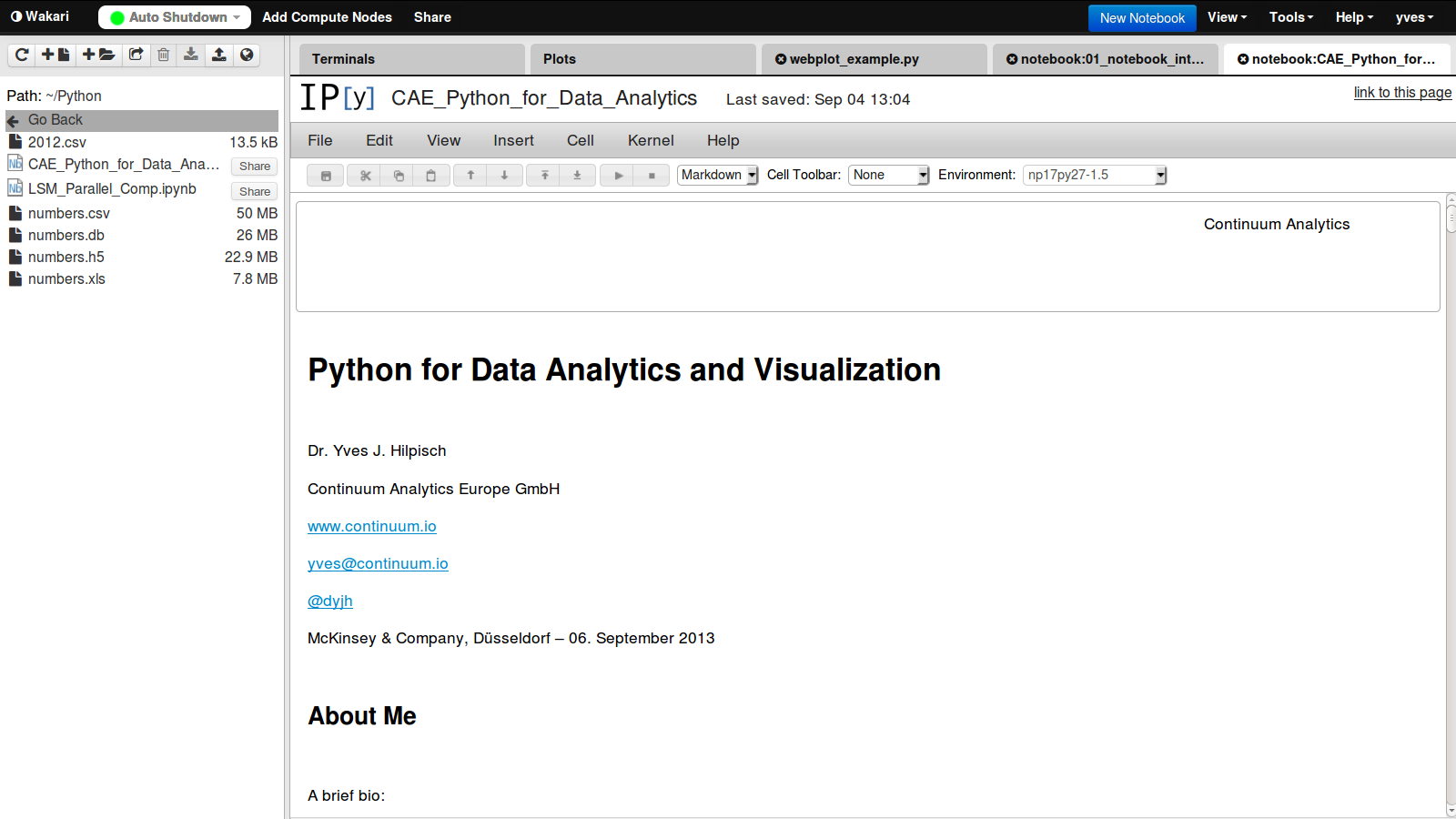Click the upload icon in the file toolbar
Viewport: 1456px width, 819px height.
(x=219, y=55)
